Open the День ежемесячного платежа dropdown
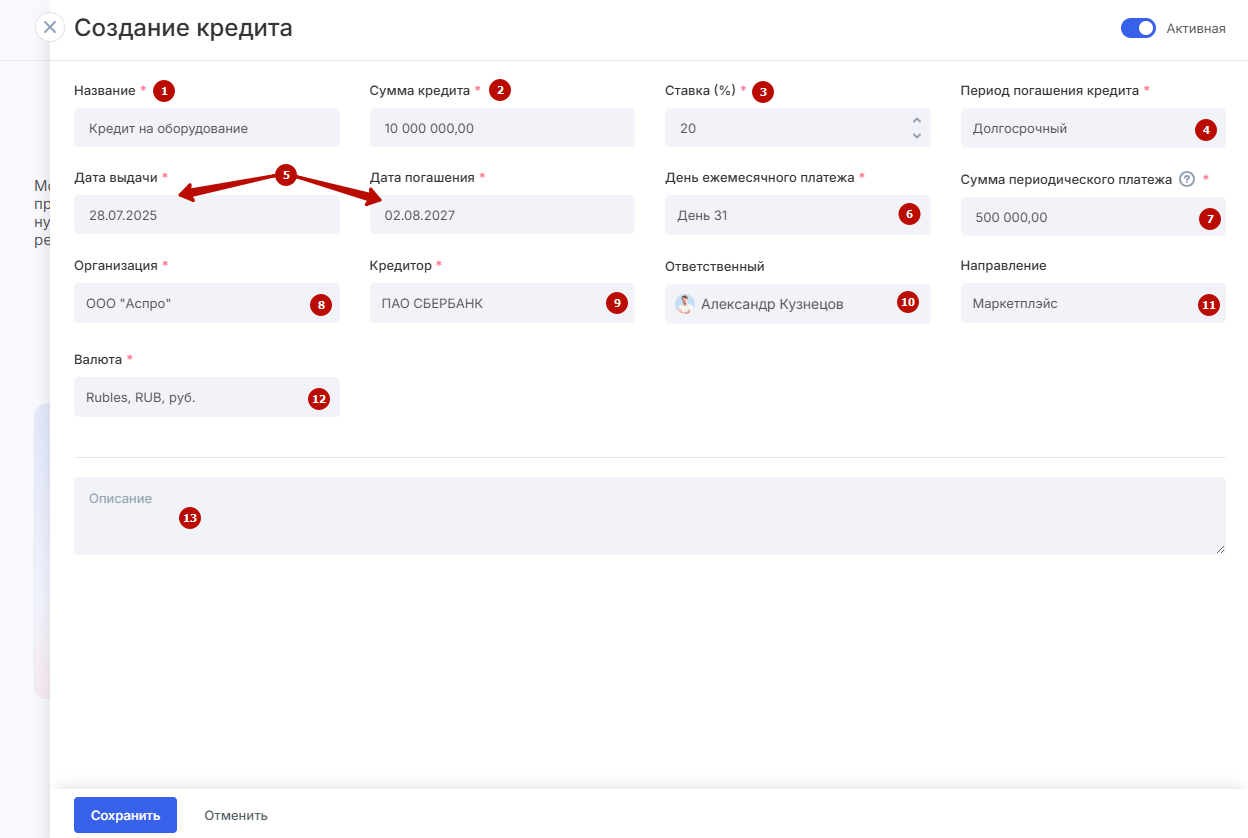Screen dimensions: 1248x838 pos(798,215)
